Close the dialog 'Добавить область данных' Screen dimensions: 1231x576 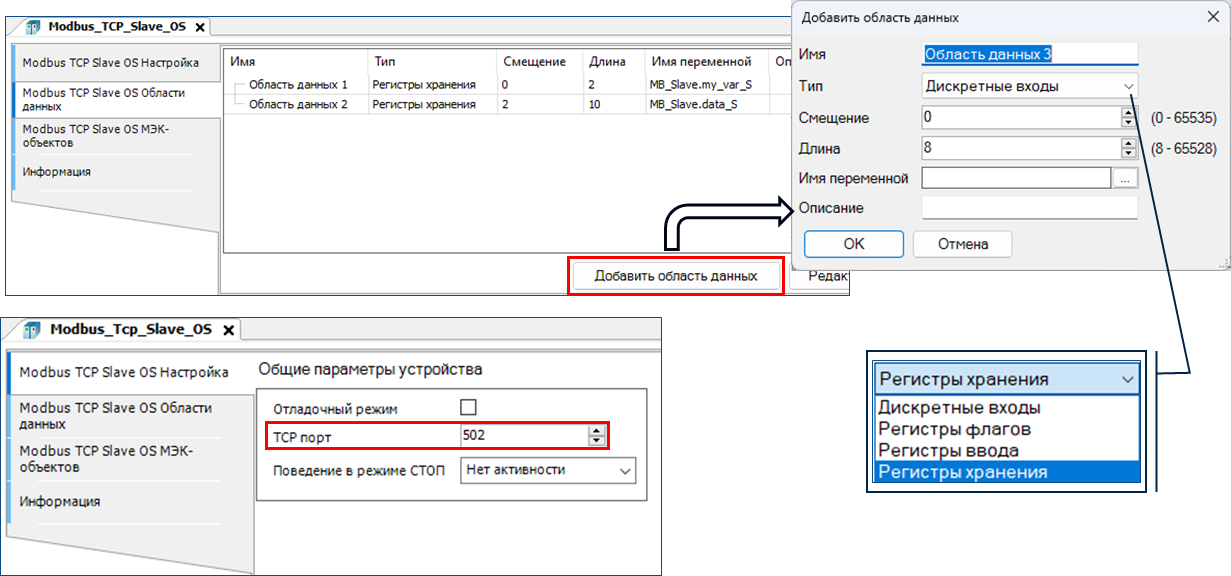1212,17
